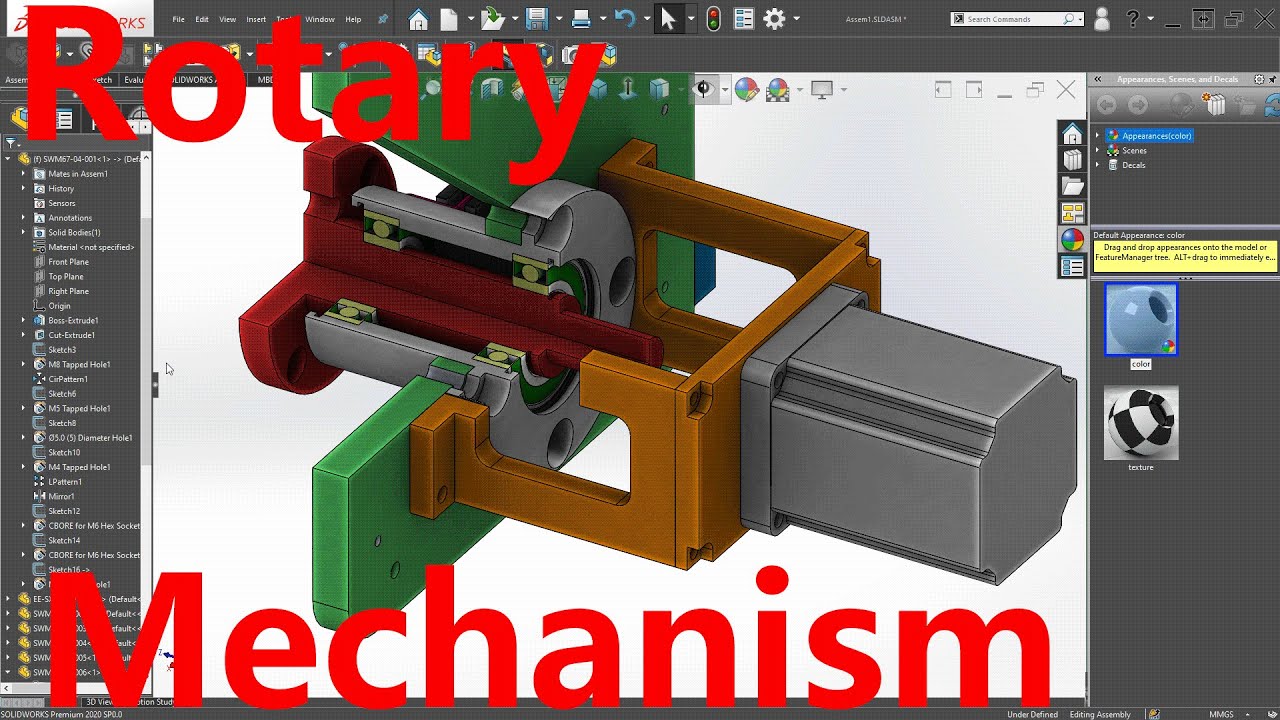Expand the Scenes tree node
The width and height of the screenshot is (1280, 720).
coord(1097,151)
